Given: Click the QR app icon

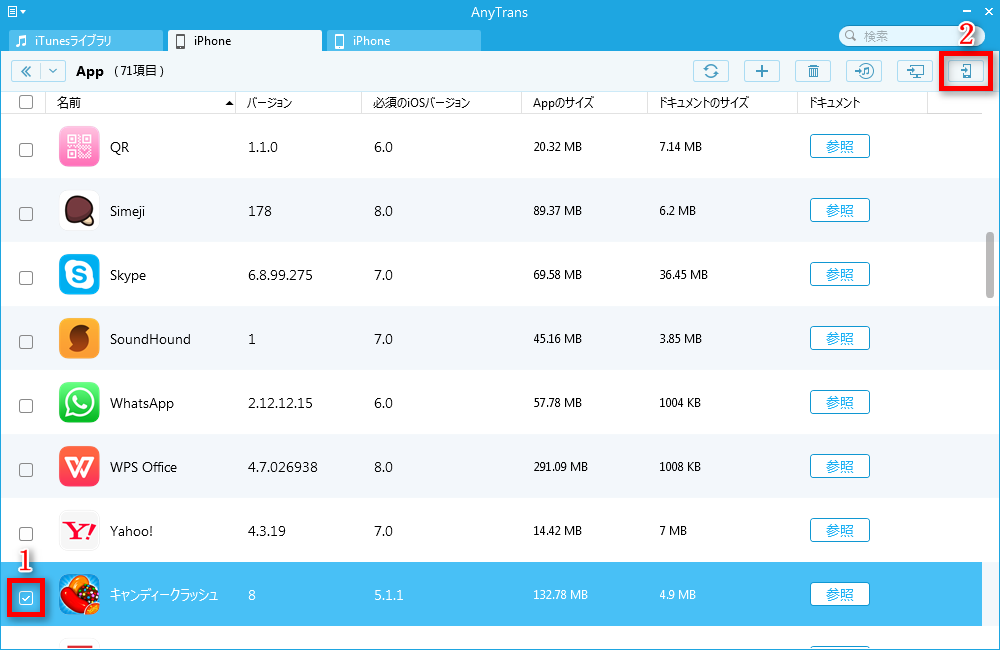Looking at the screenshot, I should [x=79, y=147].
